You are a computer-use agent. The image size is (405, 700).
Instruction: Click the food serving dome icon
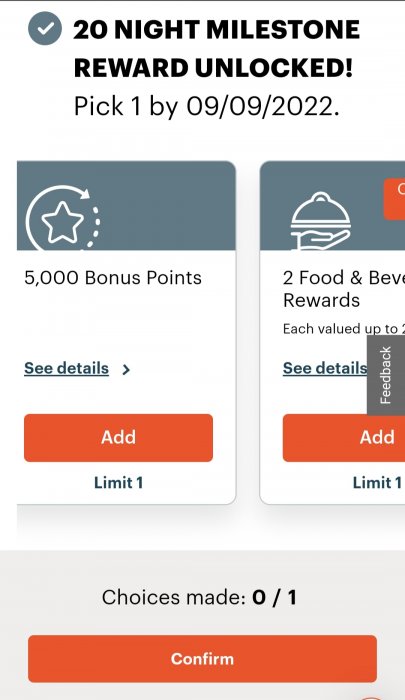coord(320,221)
